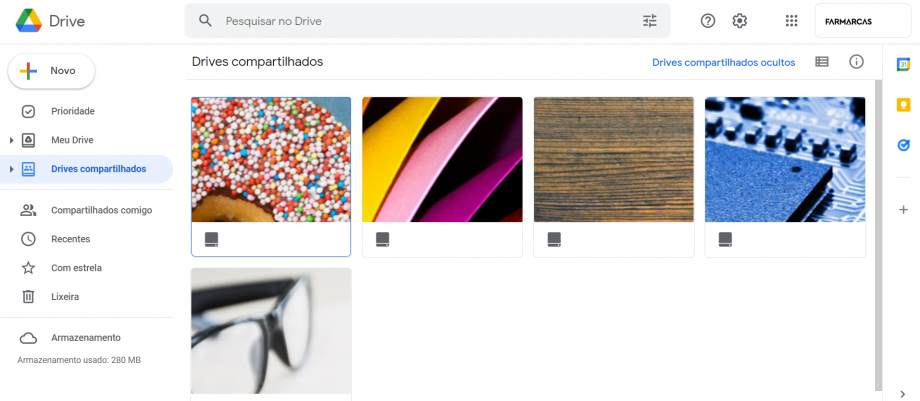Expand Drives compartilhados tree arrow
The width and height of the screenshot is (920, 401).
[x=11, y=169]
